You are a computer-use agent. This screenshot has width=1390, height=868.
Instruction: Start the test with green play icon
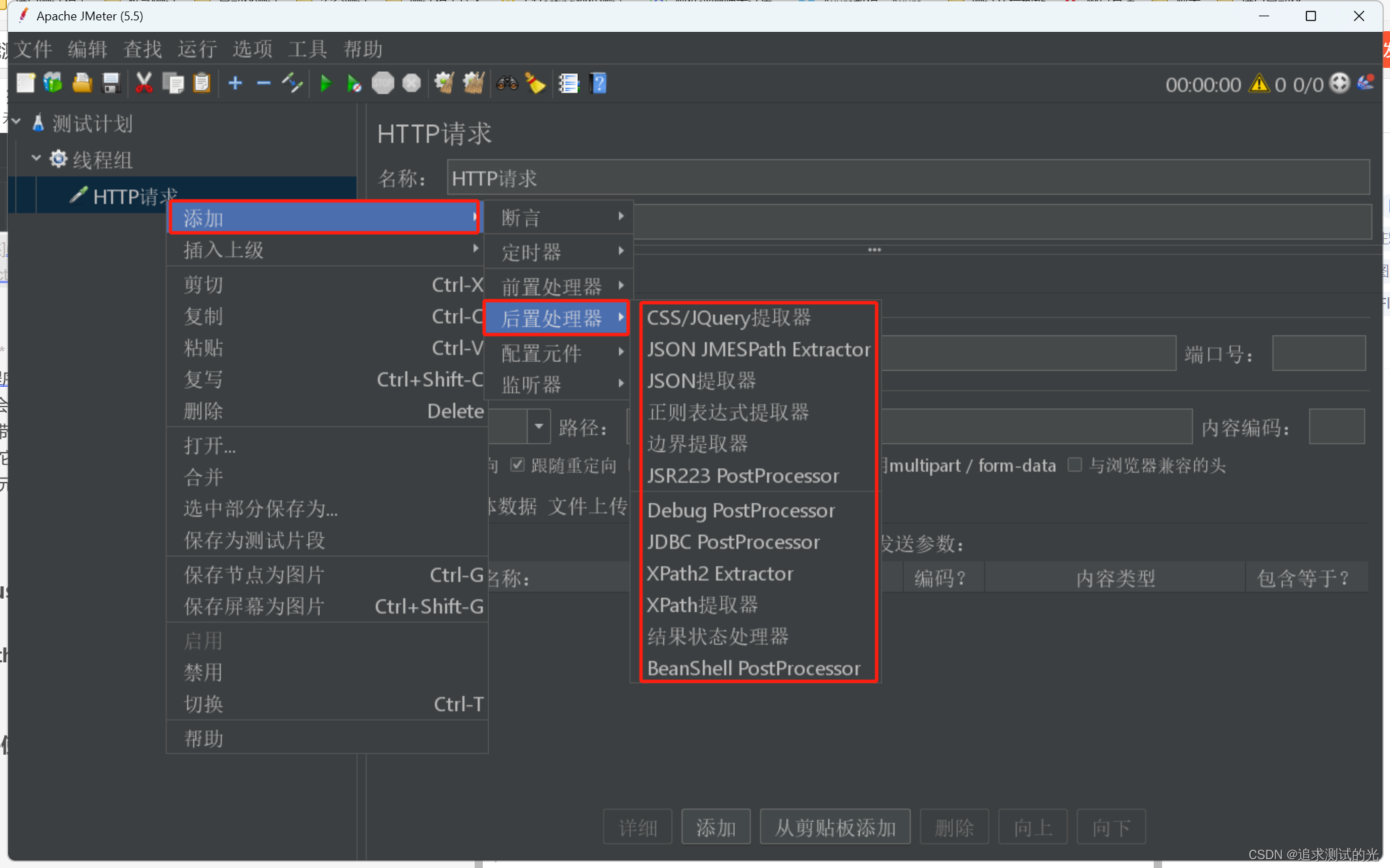tap(326, 83)
